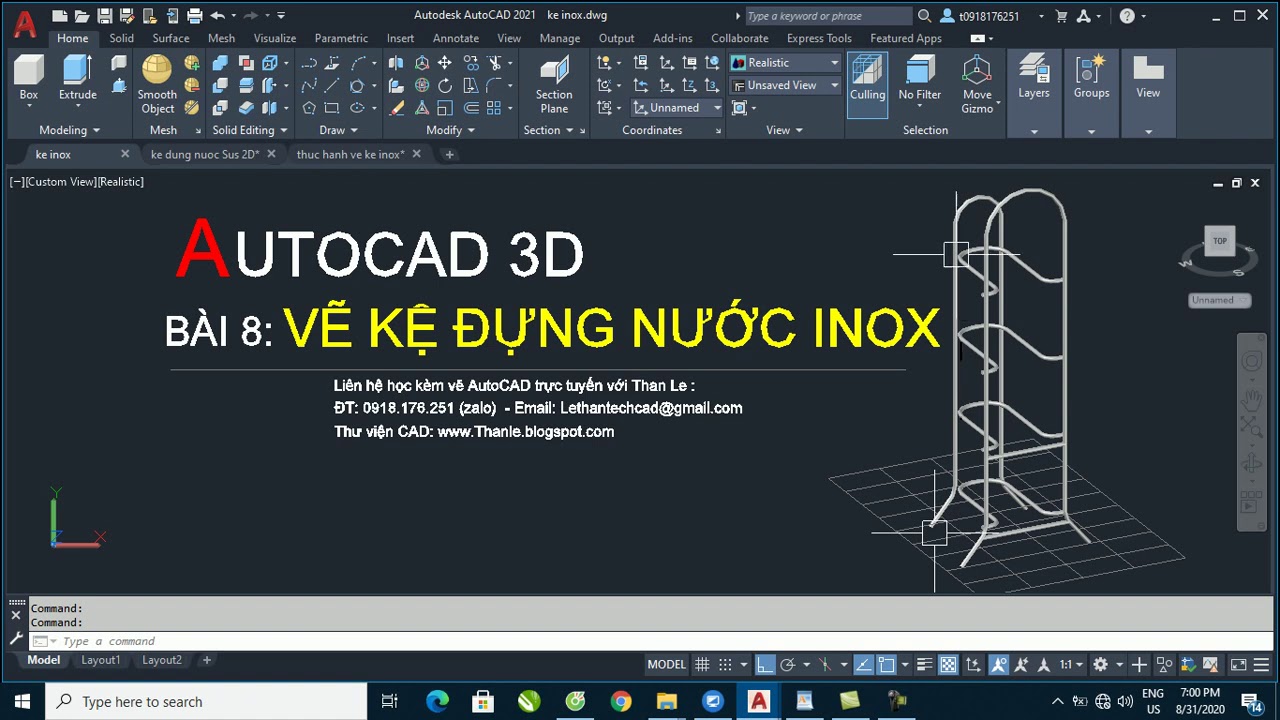The image size is (1280, 720).
Task: Expand the Modify panel
Action: point(450,130)
